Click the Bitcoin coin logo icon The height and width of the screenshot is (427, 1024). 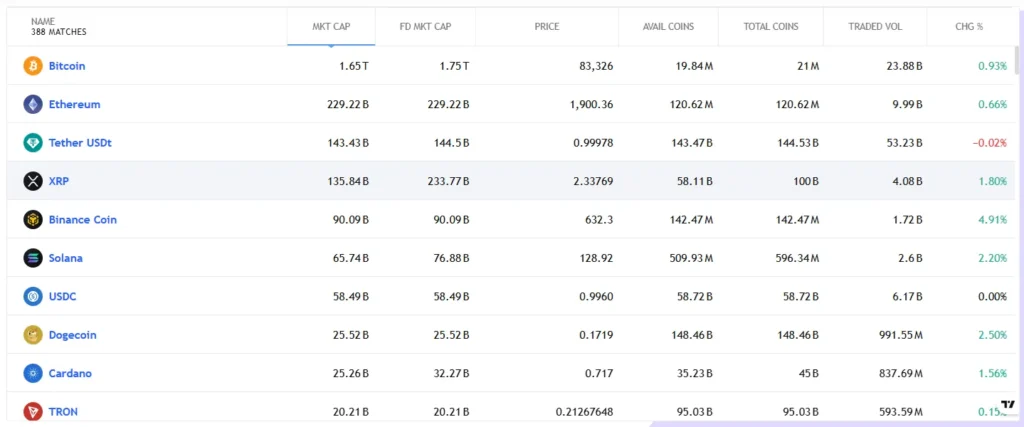point(33,66)
